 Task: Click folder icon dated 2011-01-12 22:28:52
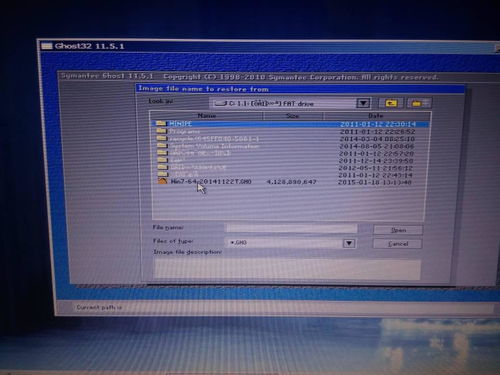point(161,131)
